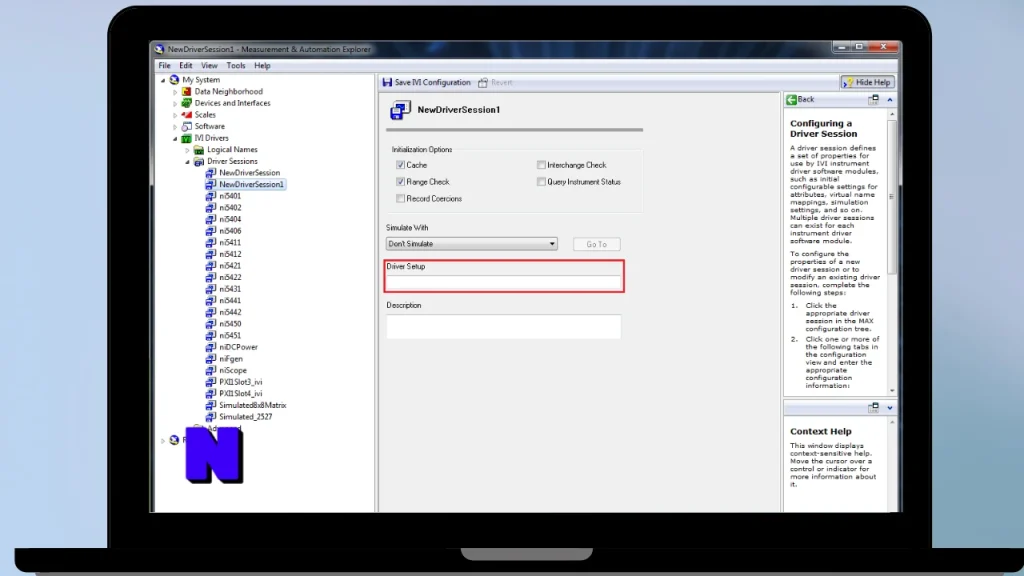Click the help pane scrollbar thumb

click(x=892, y=197)
